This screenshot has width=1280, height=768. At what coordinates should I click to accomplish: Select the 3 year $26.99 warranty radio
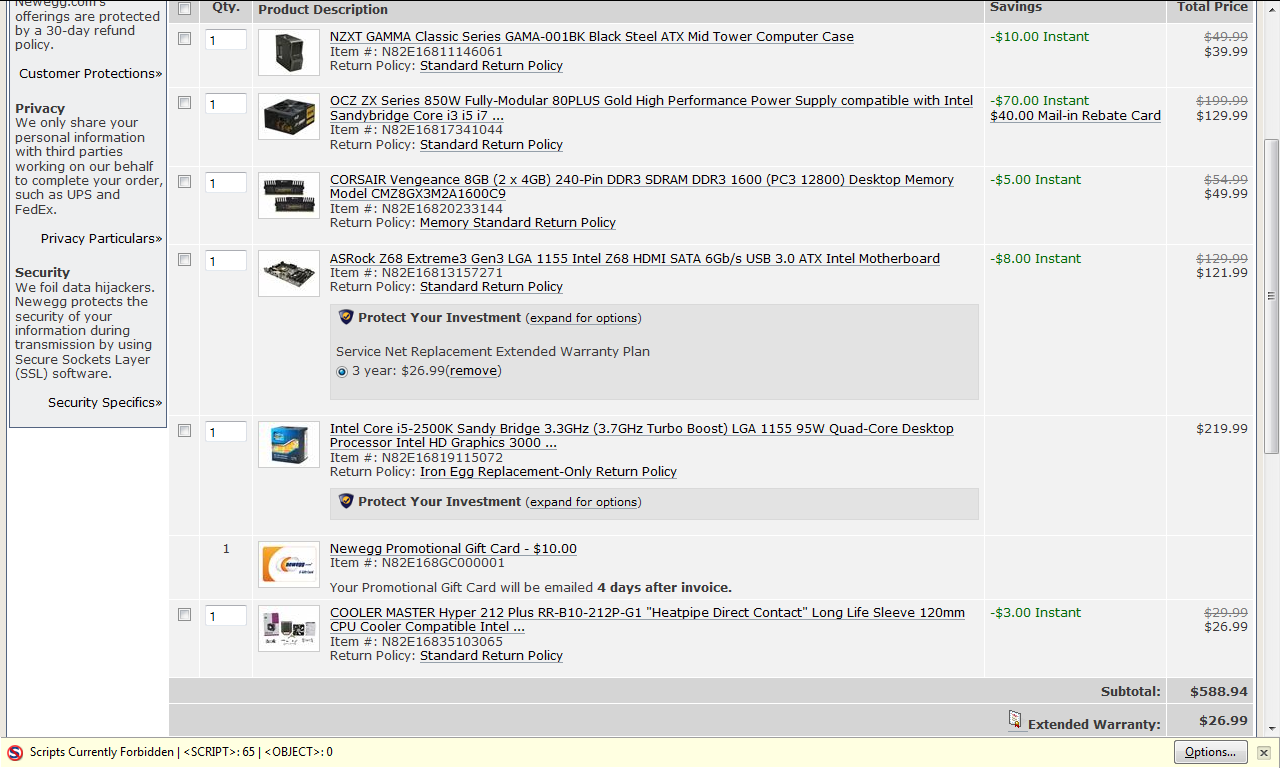coord(342,371)
